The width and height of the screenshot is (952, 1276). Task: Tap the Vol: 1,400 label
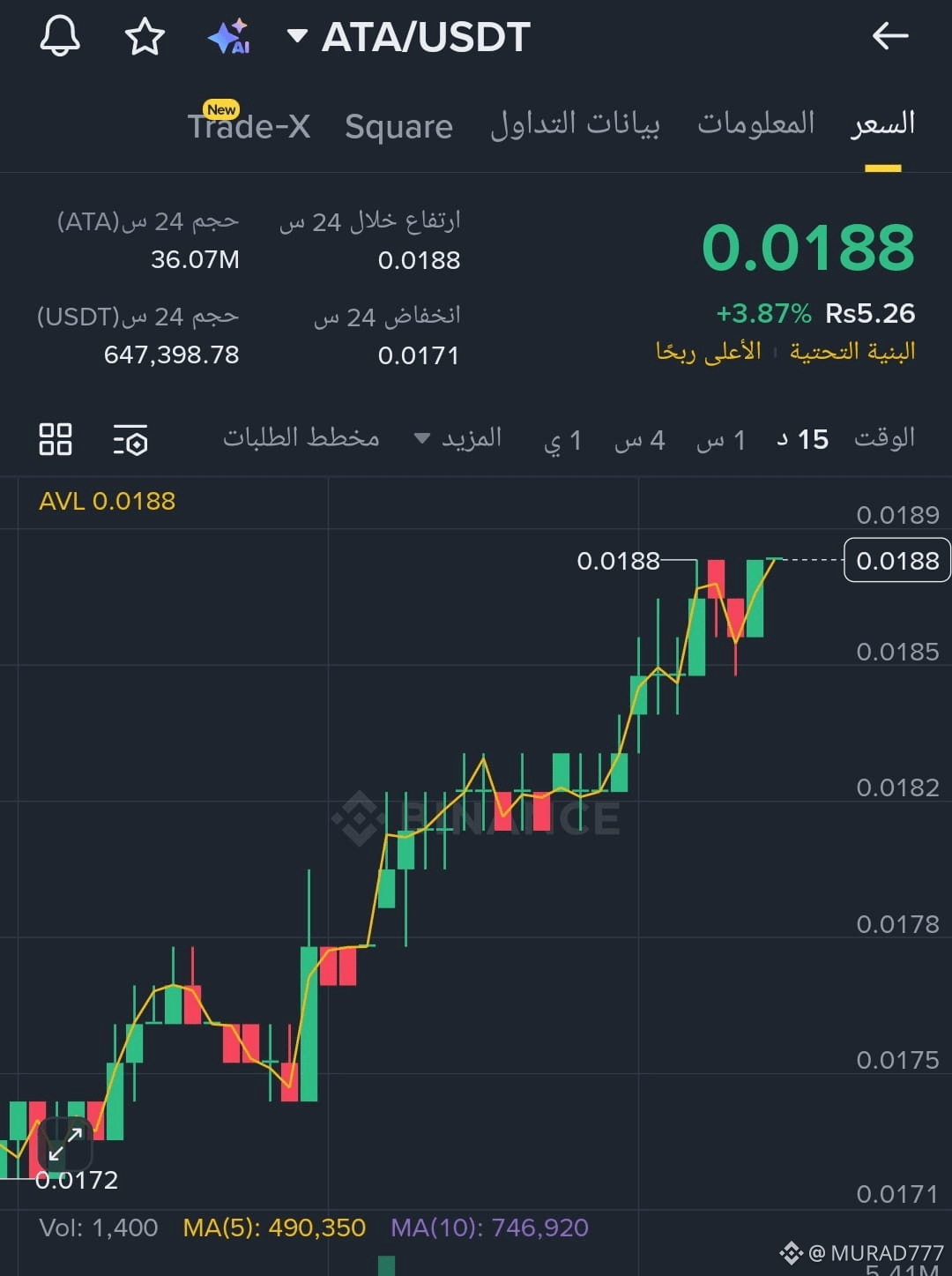pyautogui.click(x=99, y=1227)
